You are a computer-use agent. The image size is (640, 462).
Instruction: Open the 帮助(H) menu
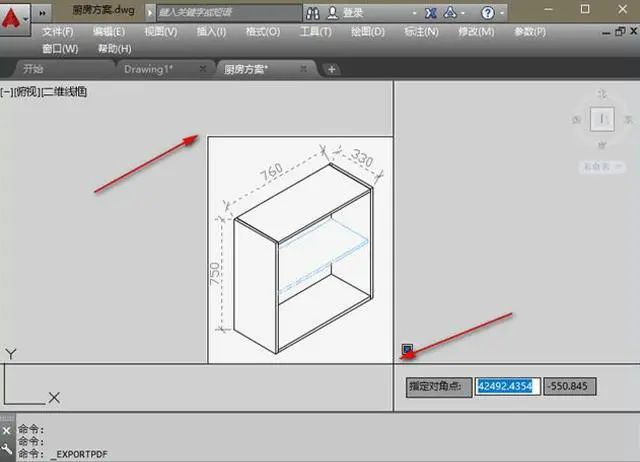pos(114,49)
